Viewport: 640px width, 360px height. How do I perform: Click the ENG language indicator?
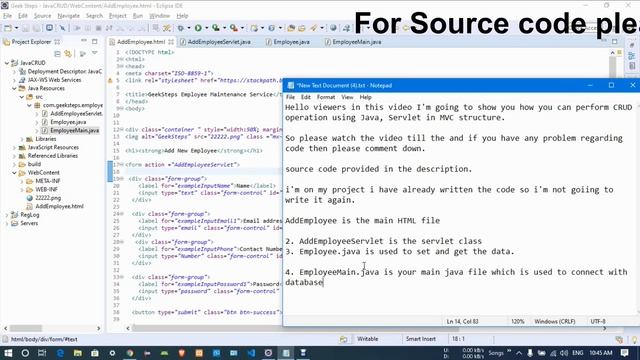[x=578, y=353]
